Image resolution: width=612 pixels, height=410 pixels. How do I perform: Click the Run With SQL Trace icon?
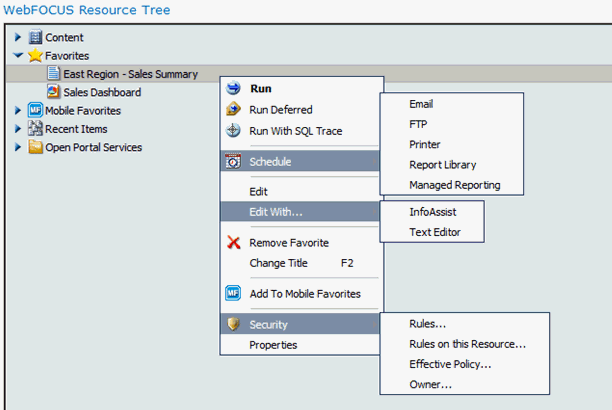pos(233,130)
